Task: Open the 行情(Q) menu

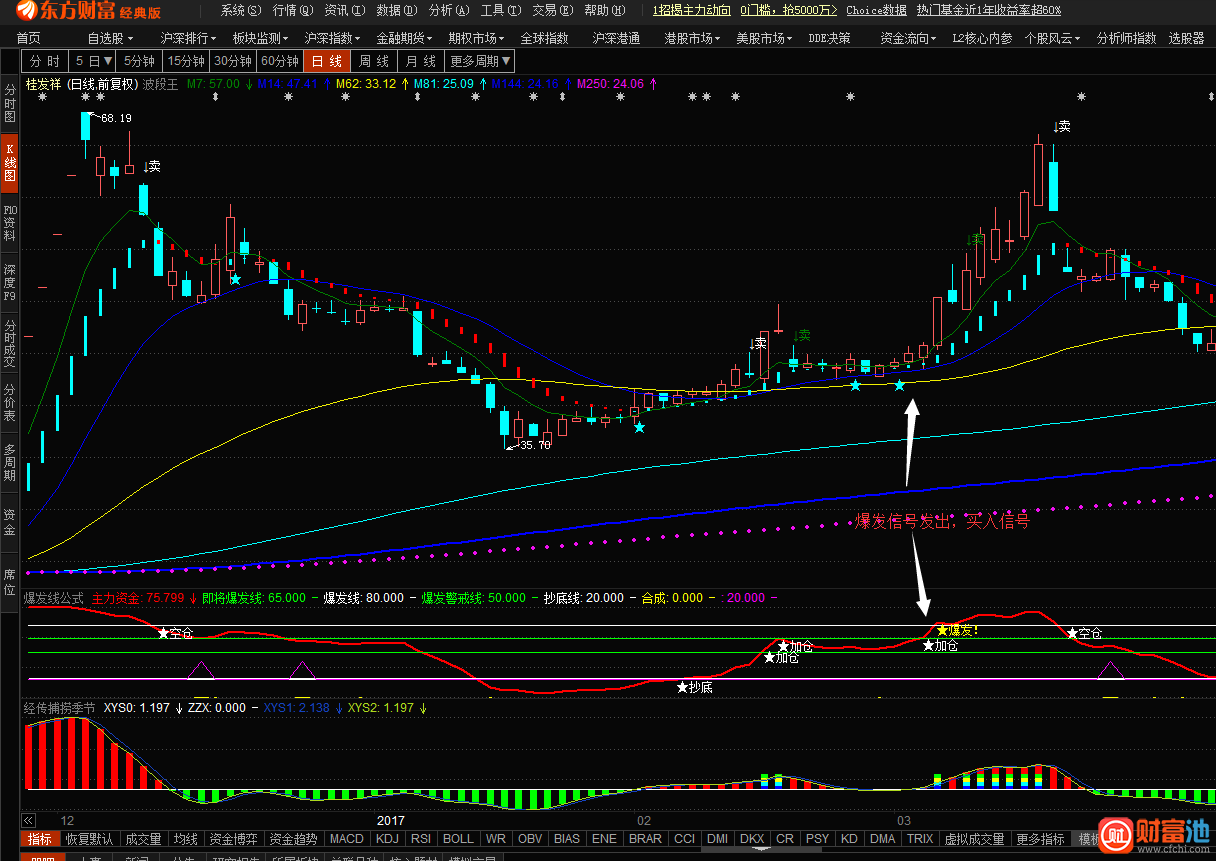Action: tap(293, 10)
